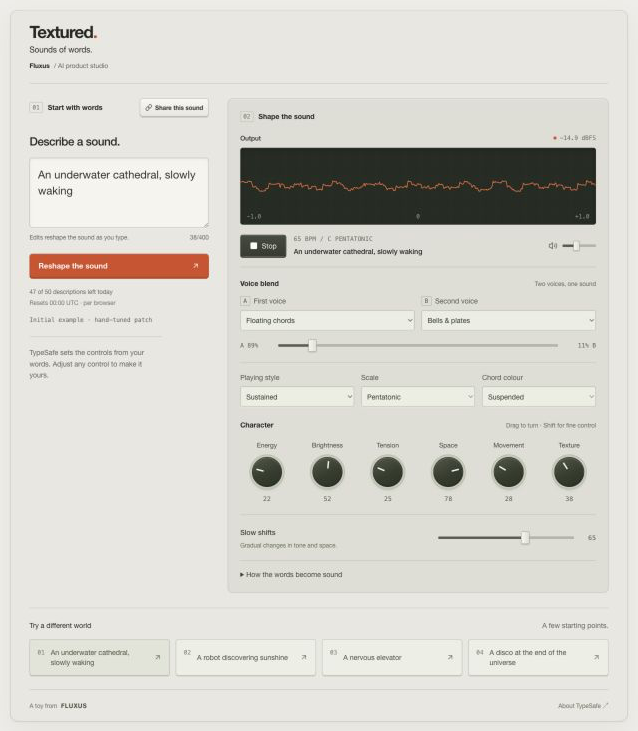The width and height of the screenshot is (638, 731).
Task: Click arrow icon on robot discovering sunshine card
Action: pos(304,657)
